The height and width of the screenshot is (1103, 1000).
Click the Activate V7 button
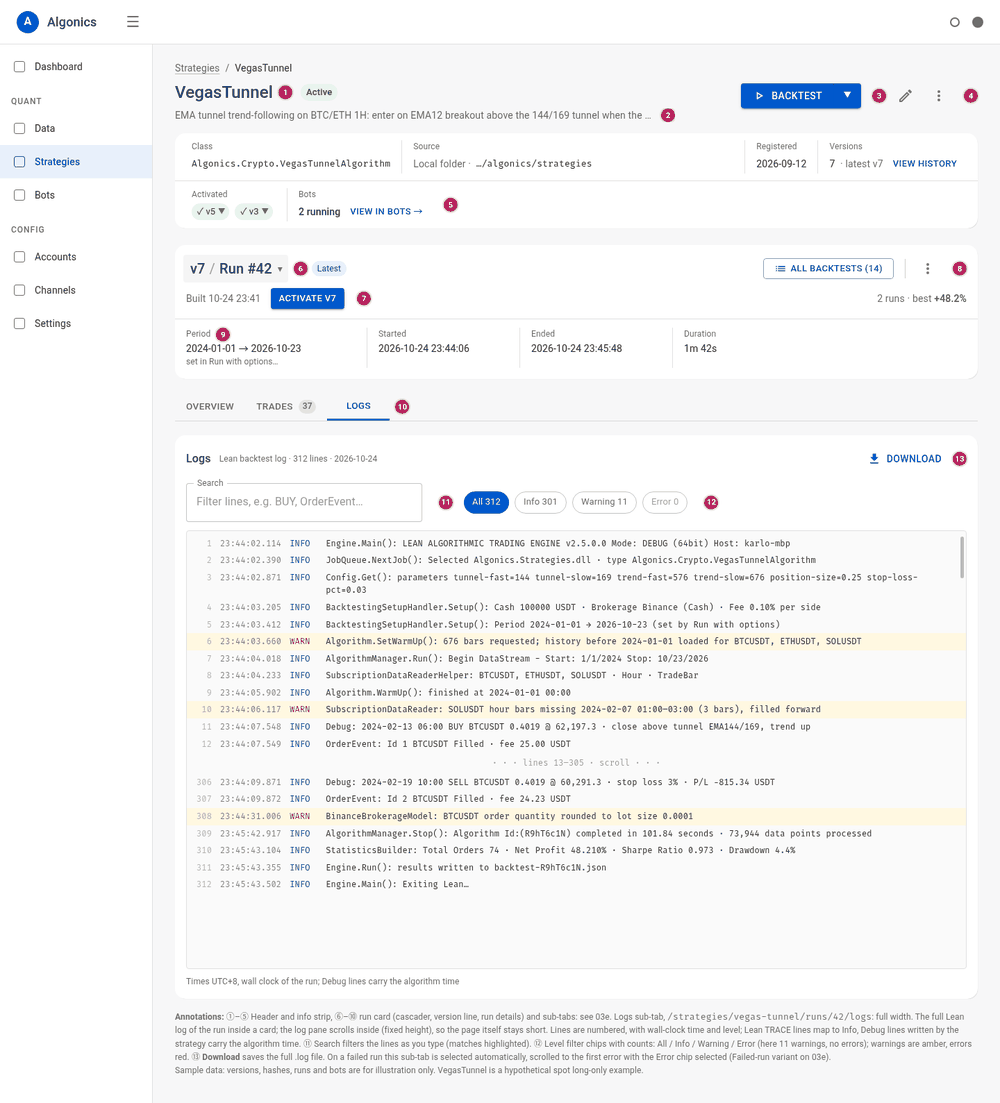coord(307,298)
